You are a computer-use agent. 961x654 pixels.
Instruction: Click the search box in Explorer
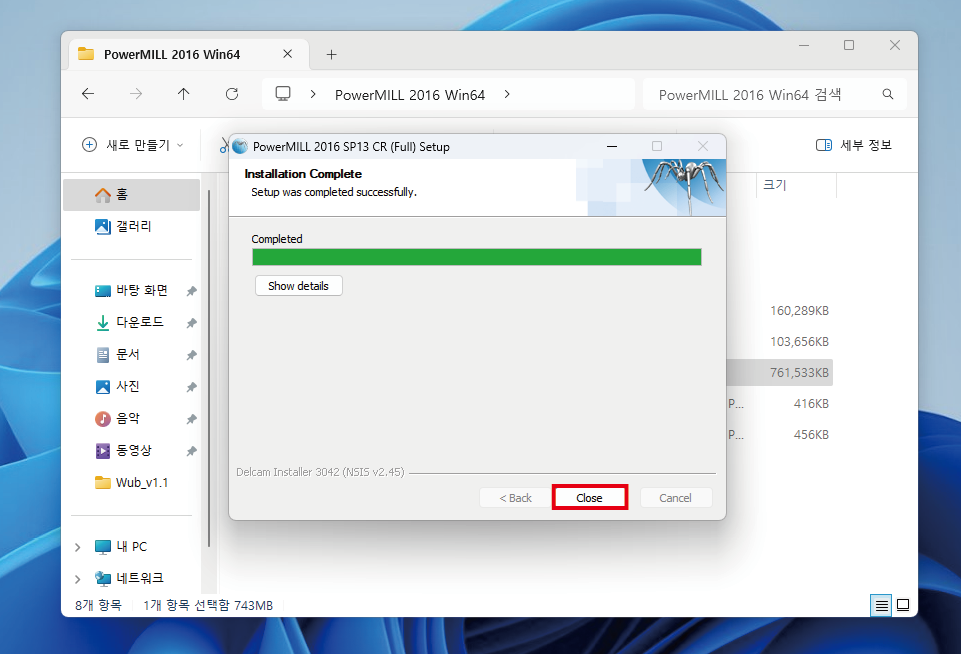point(775,94)
